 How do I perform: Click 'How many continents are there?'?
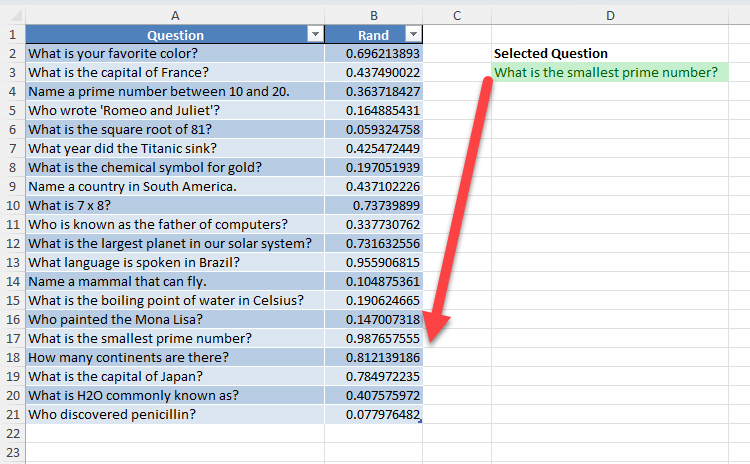point(175,357)
